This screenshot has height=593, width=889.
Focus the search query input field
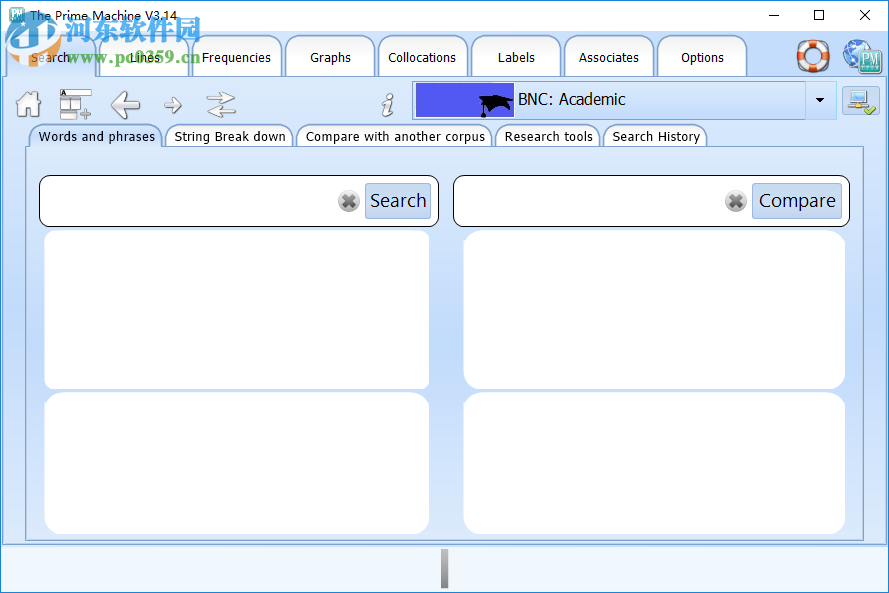click(190, 201)
